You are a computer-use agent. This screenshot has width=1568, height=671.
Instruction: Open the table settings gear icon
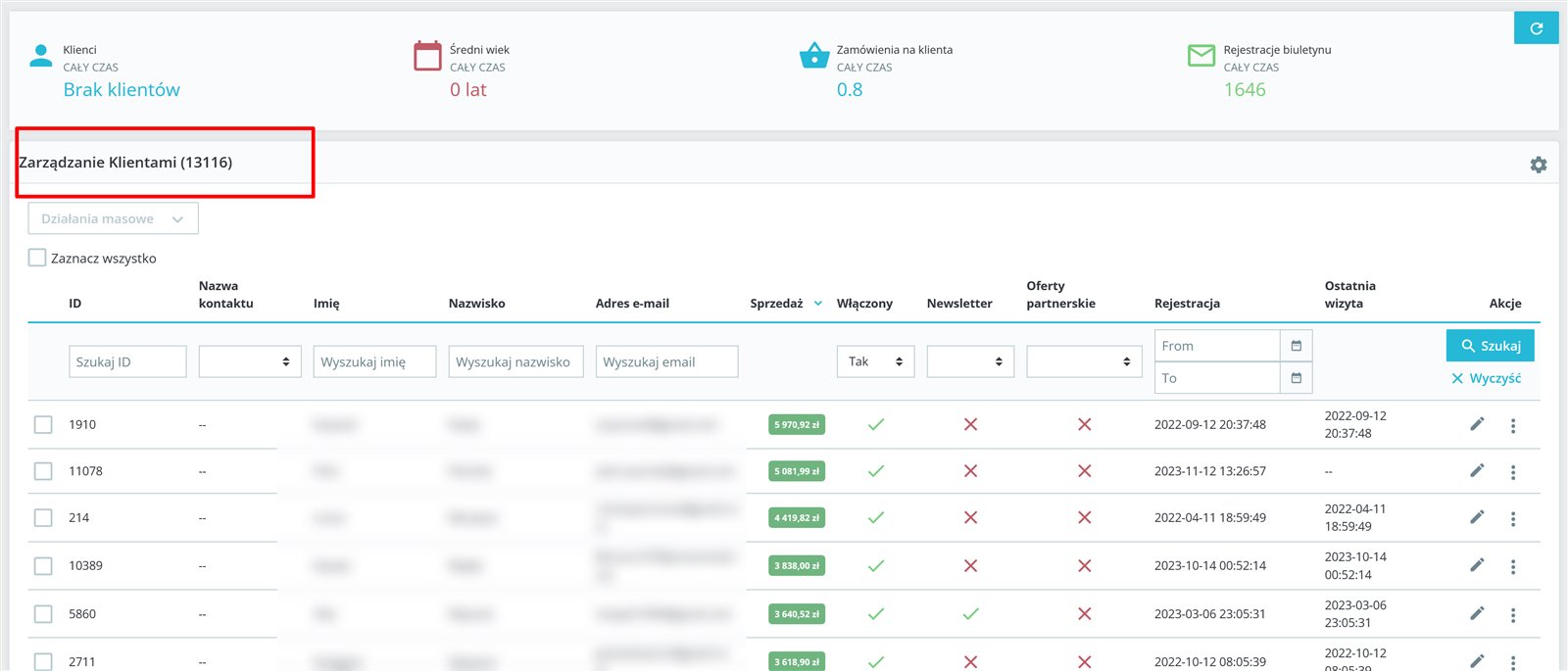click(x=1538, y=165)
